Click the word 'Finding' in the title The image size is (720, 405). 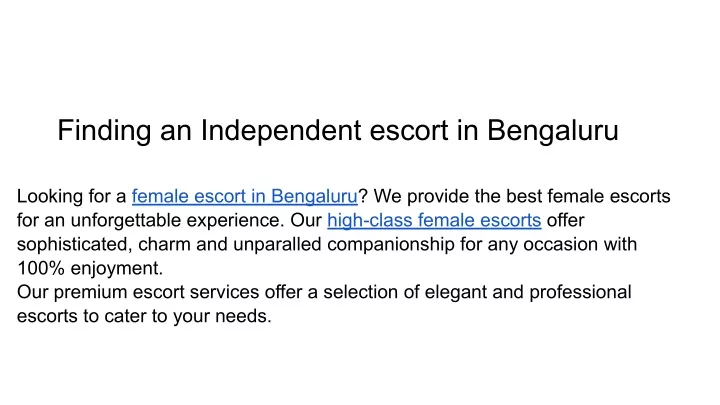coord(104,130)
